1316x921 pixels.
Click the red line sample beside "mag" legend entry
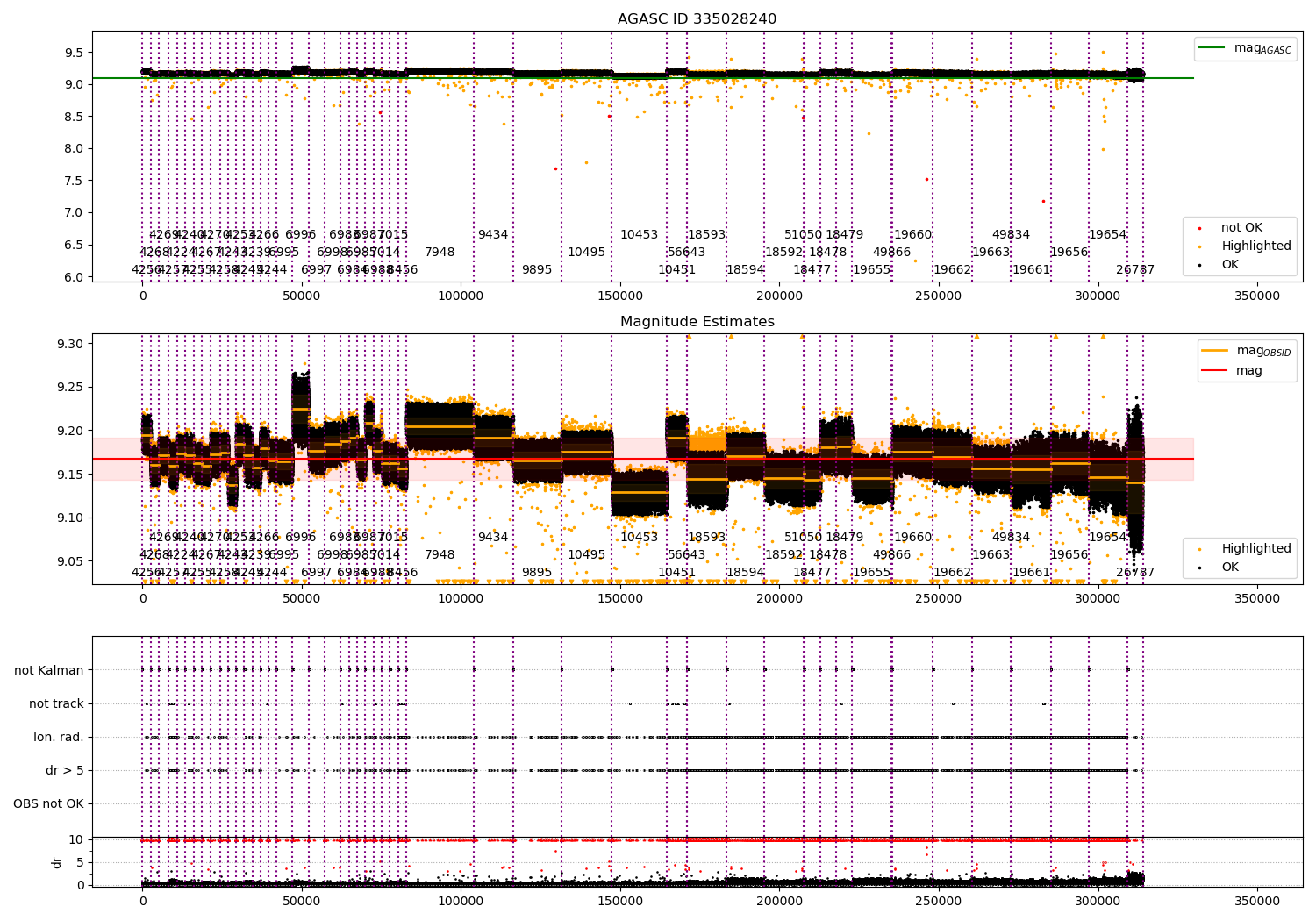1215,371
